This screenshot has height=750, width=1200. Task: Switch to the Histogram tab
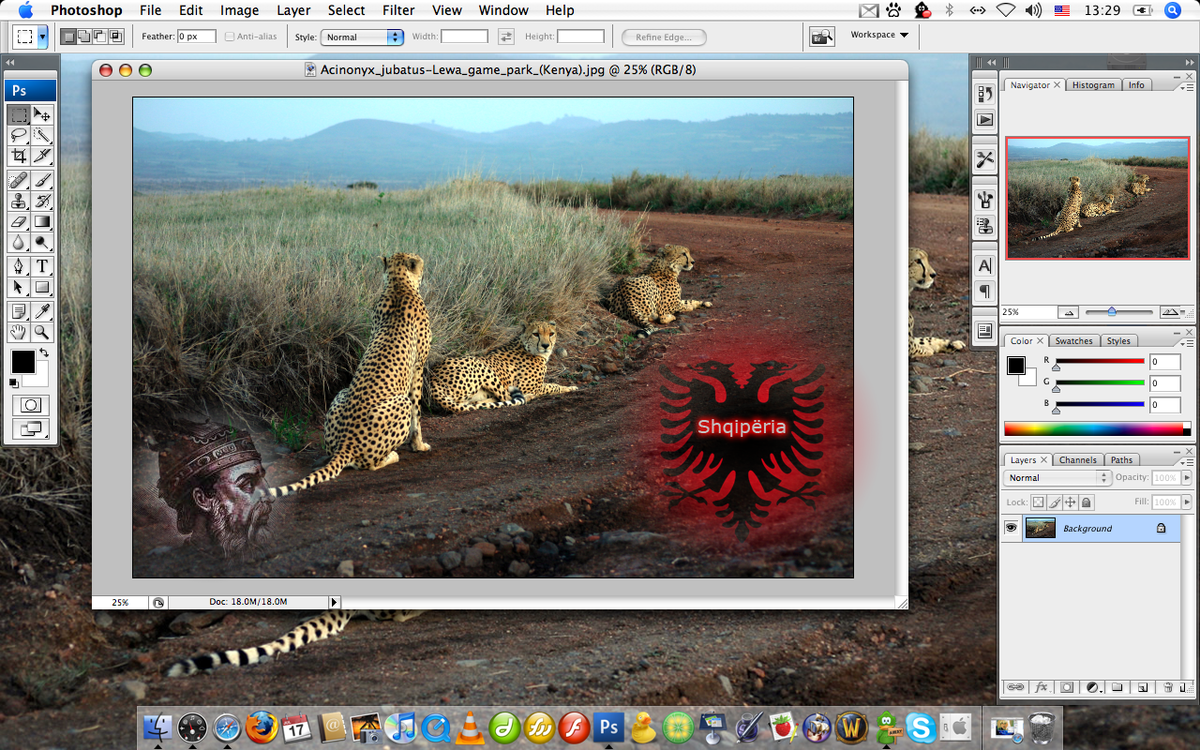click(1093, 85)
